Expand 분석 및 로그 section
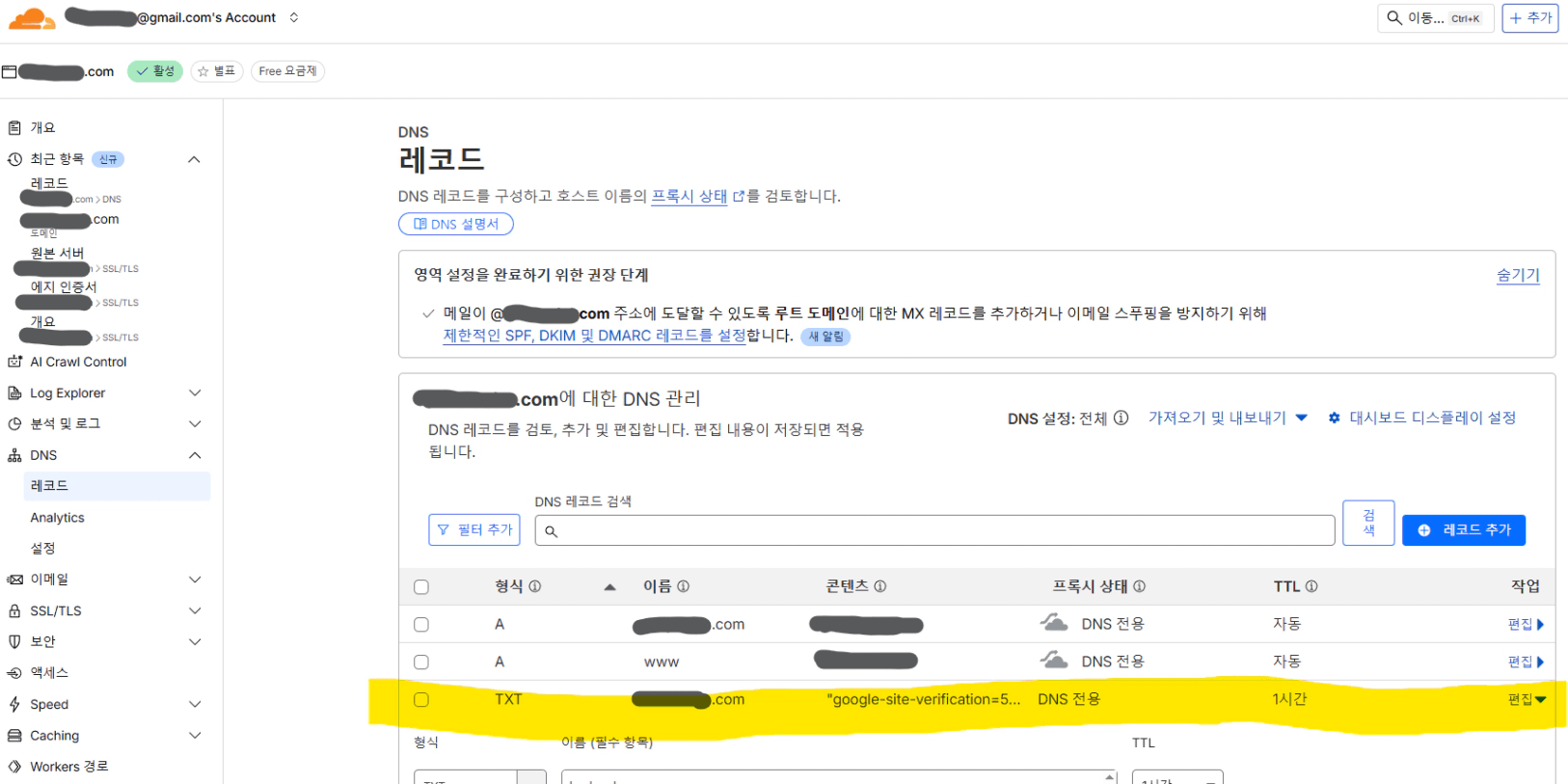Viewport: 1568px width, 784px height. click(195, 423)
